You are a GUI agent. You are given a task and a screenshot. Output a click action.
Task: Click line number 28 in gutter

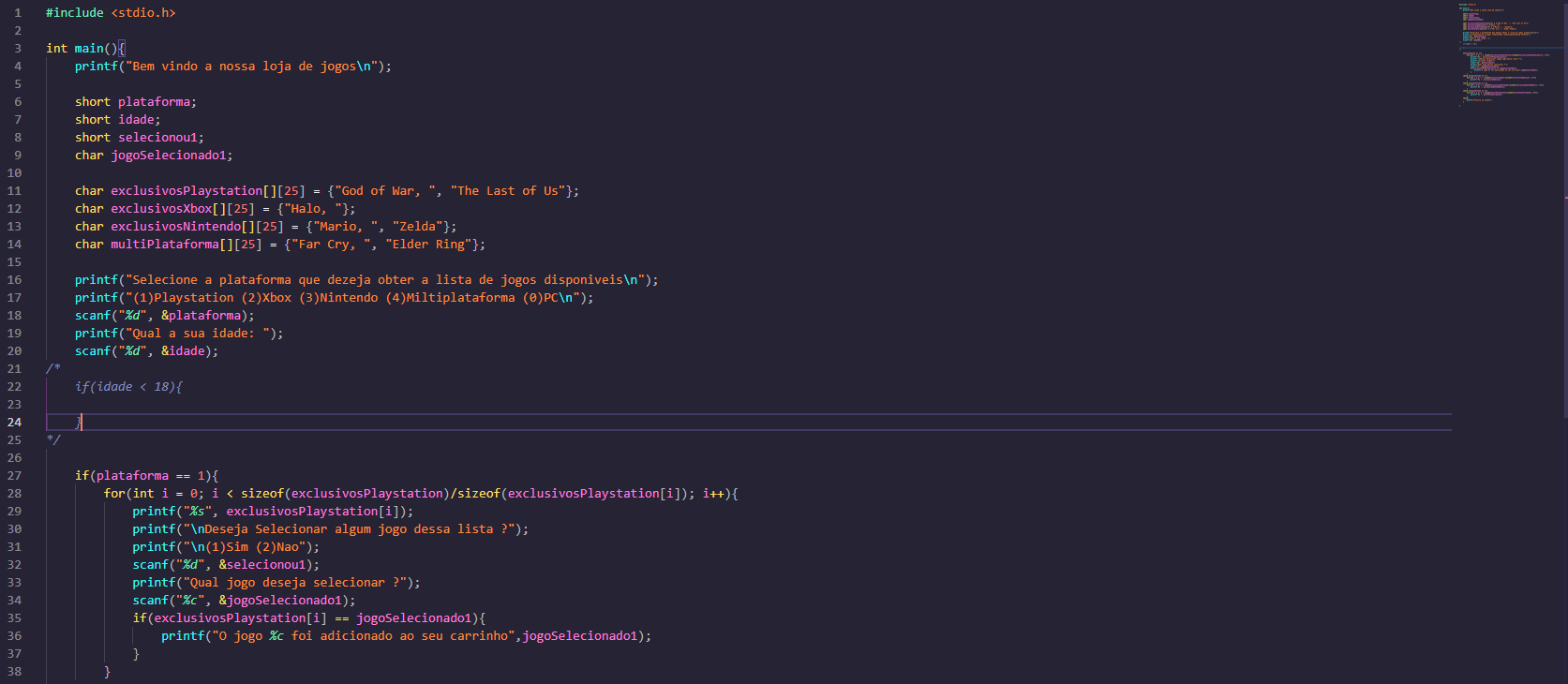pos(14,494)
